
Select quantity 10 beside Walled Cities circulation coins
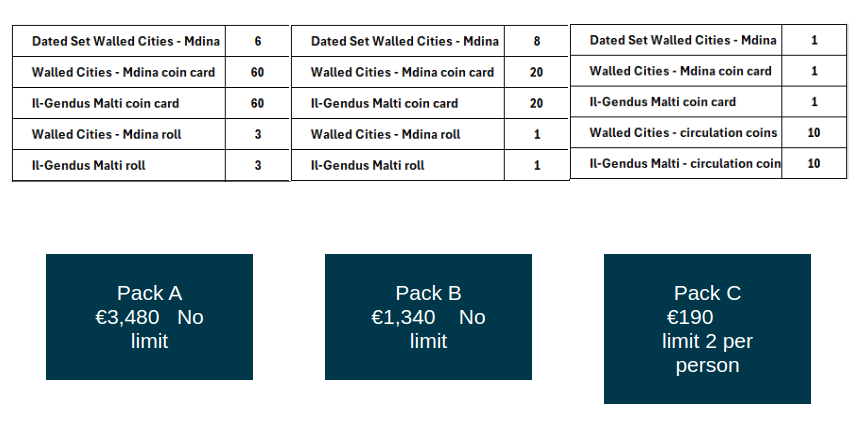coord(813,132)
